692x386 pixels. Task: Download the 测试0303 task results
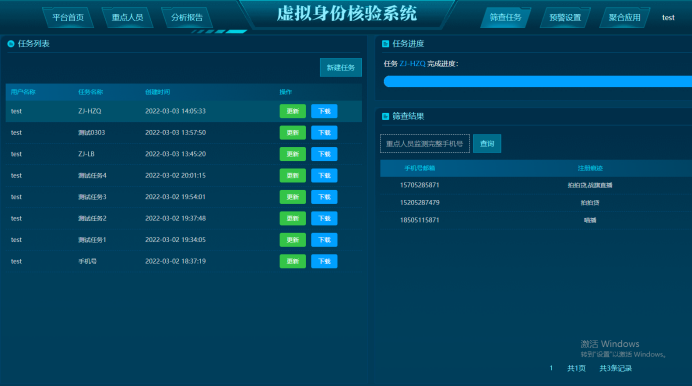[x=324, y=133]
